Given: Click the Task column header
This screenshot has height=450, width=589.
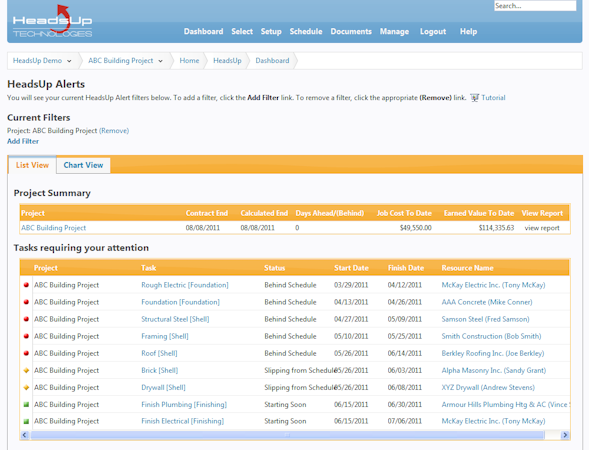Looking at the screenshot, I should [x=148, y=268].
